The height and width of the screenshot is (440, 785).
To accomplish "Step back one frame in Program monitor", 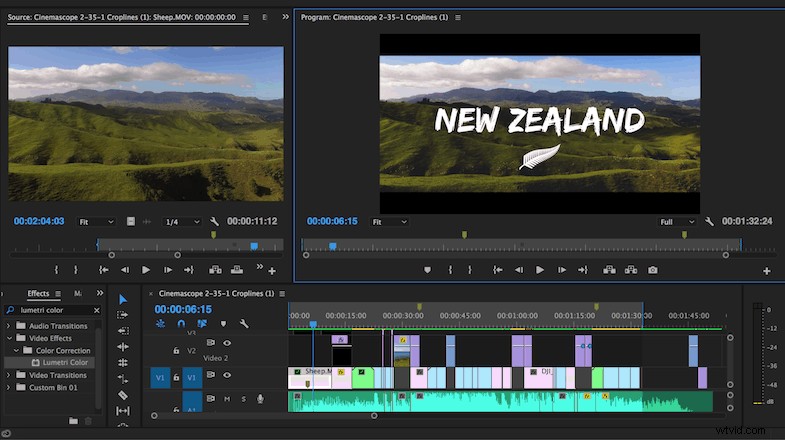I will 519,270.
